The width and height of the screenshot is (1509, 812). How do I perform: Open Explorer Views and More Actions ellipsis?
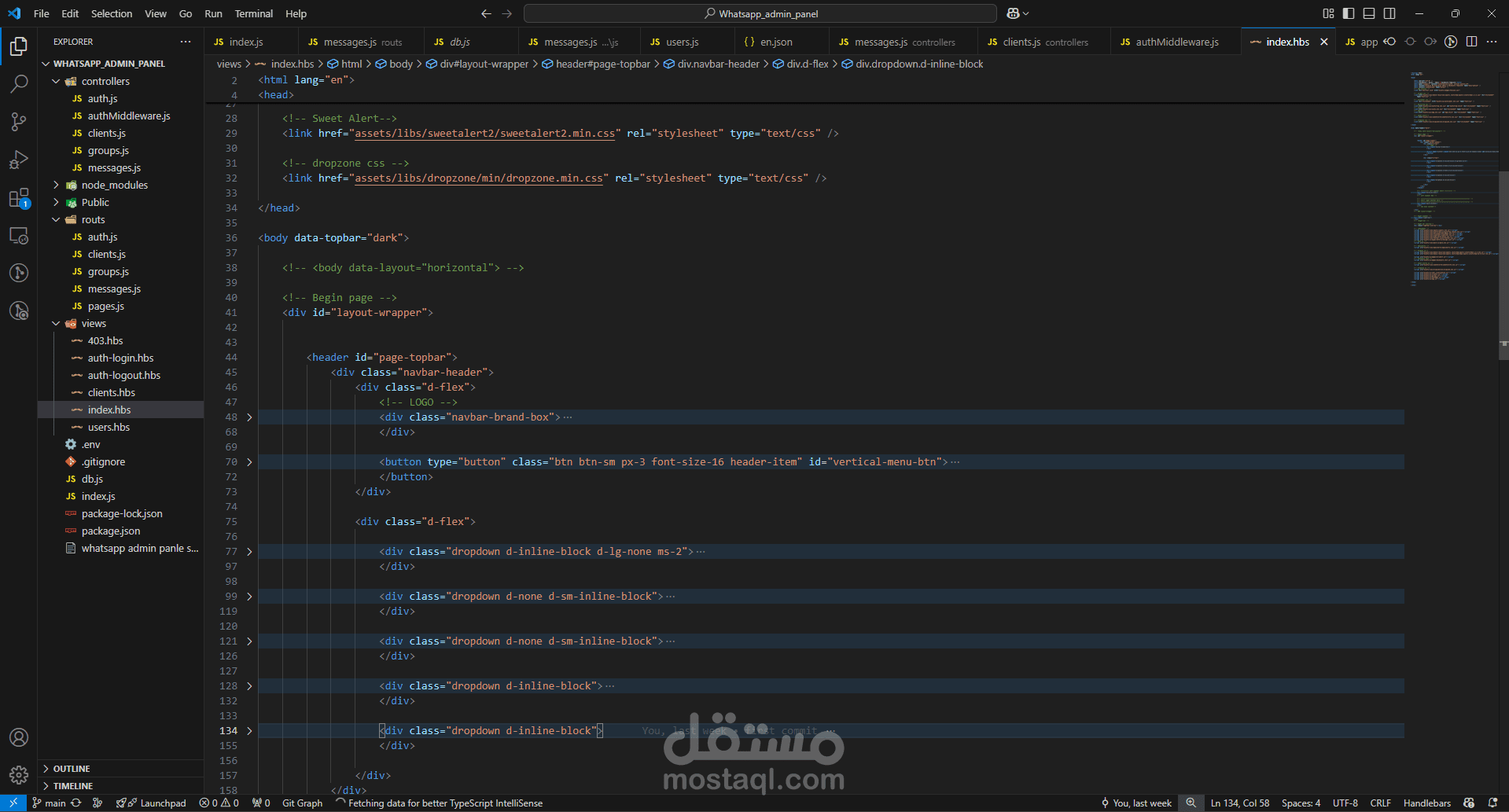[x=186, y=42]
